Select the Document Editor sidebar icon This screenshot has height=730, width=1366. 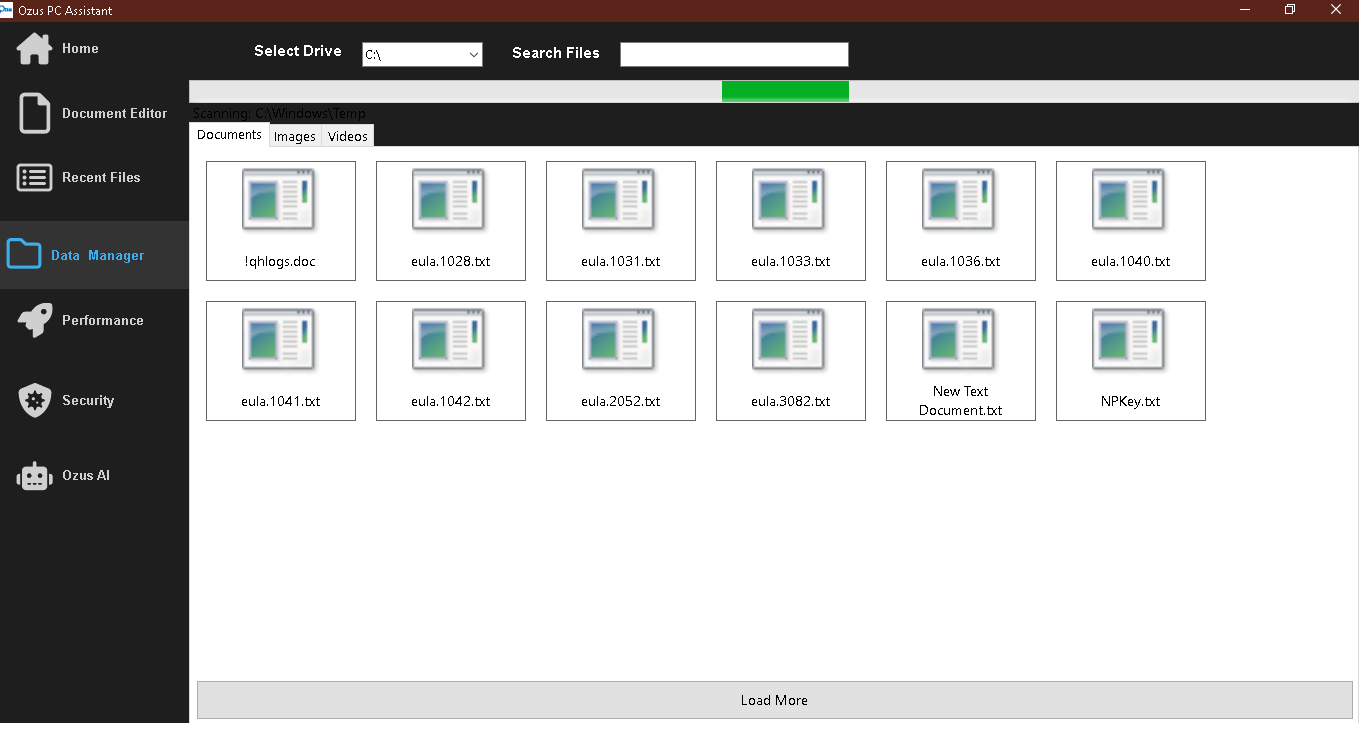(x=34, y=112)
